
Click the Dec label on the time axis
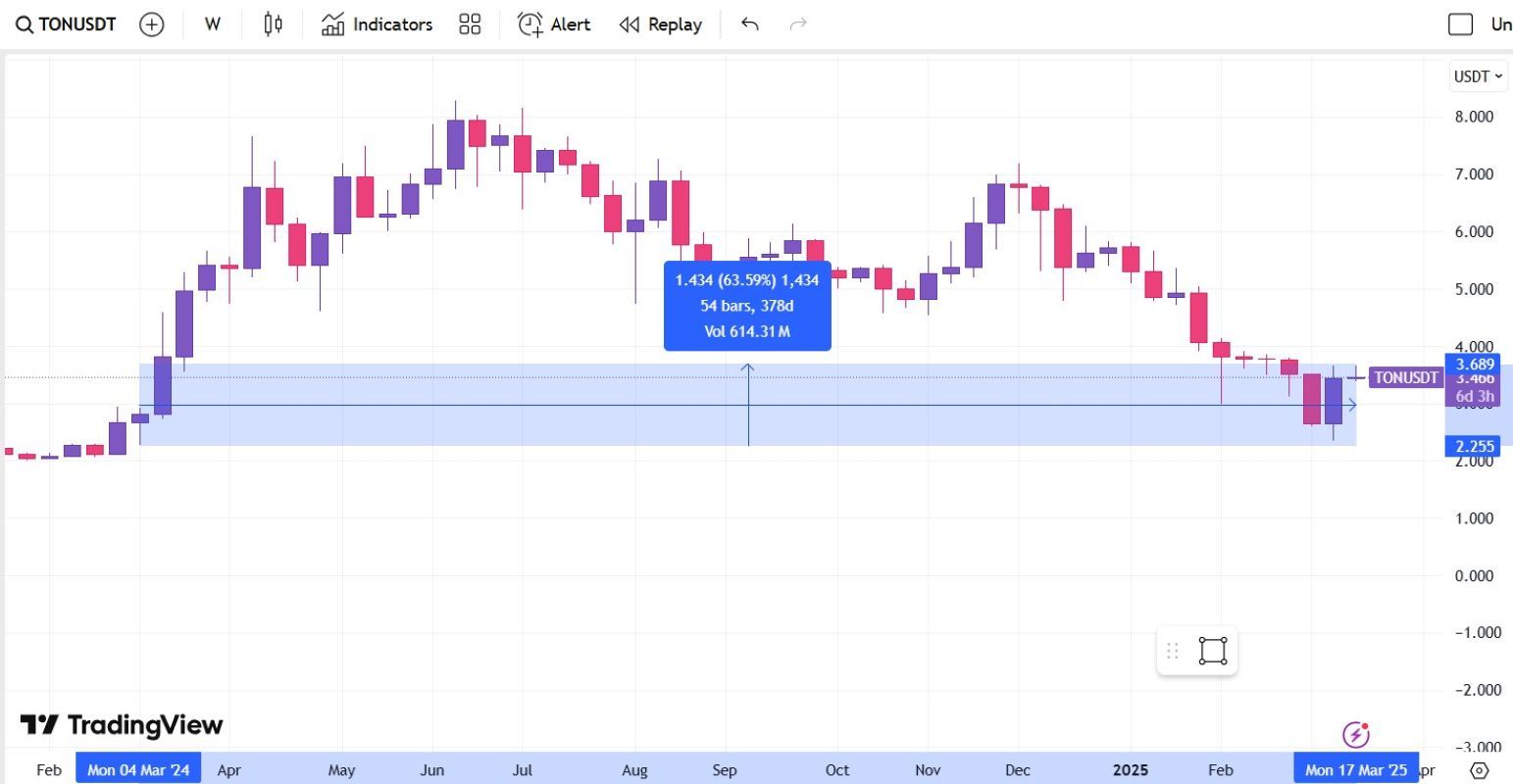coord(1018,770)
